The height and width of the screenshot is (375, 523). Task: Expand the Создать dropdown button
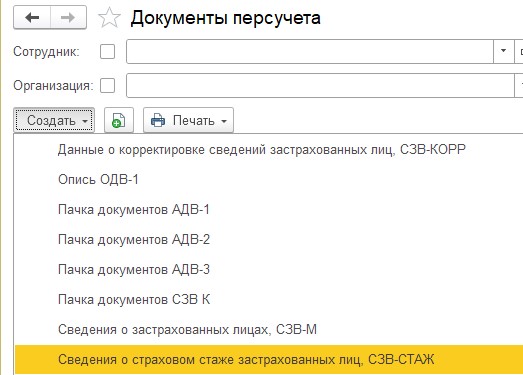54,120
